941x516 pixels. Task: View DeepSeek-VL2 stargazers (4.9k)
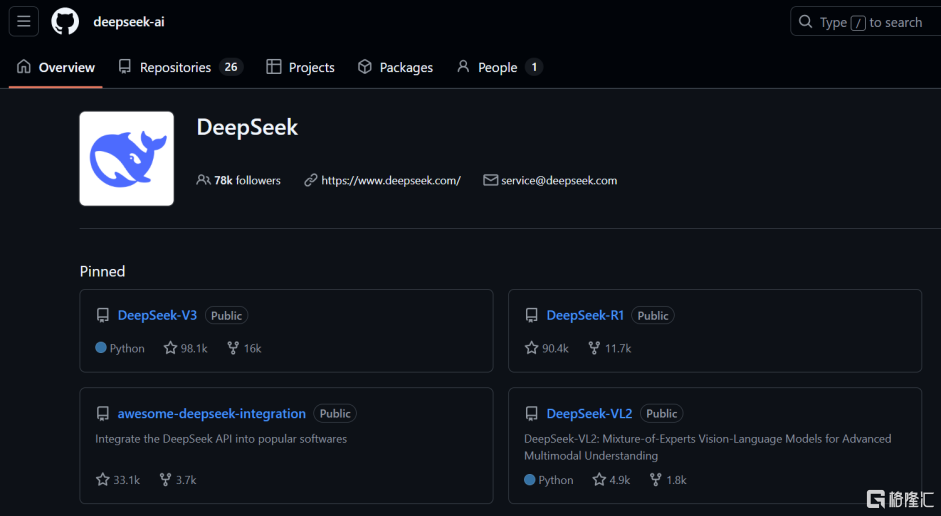[x=611, y=480]
